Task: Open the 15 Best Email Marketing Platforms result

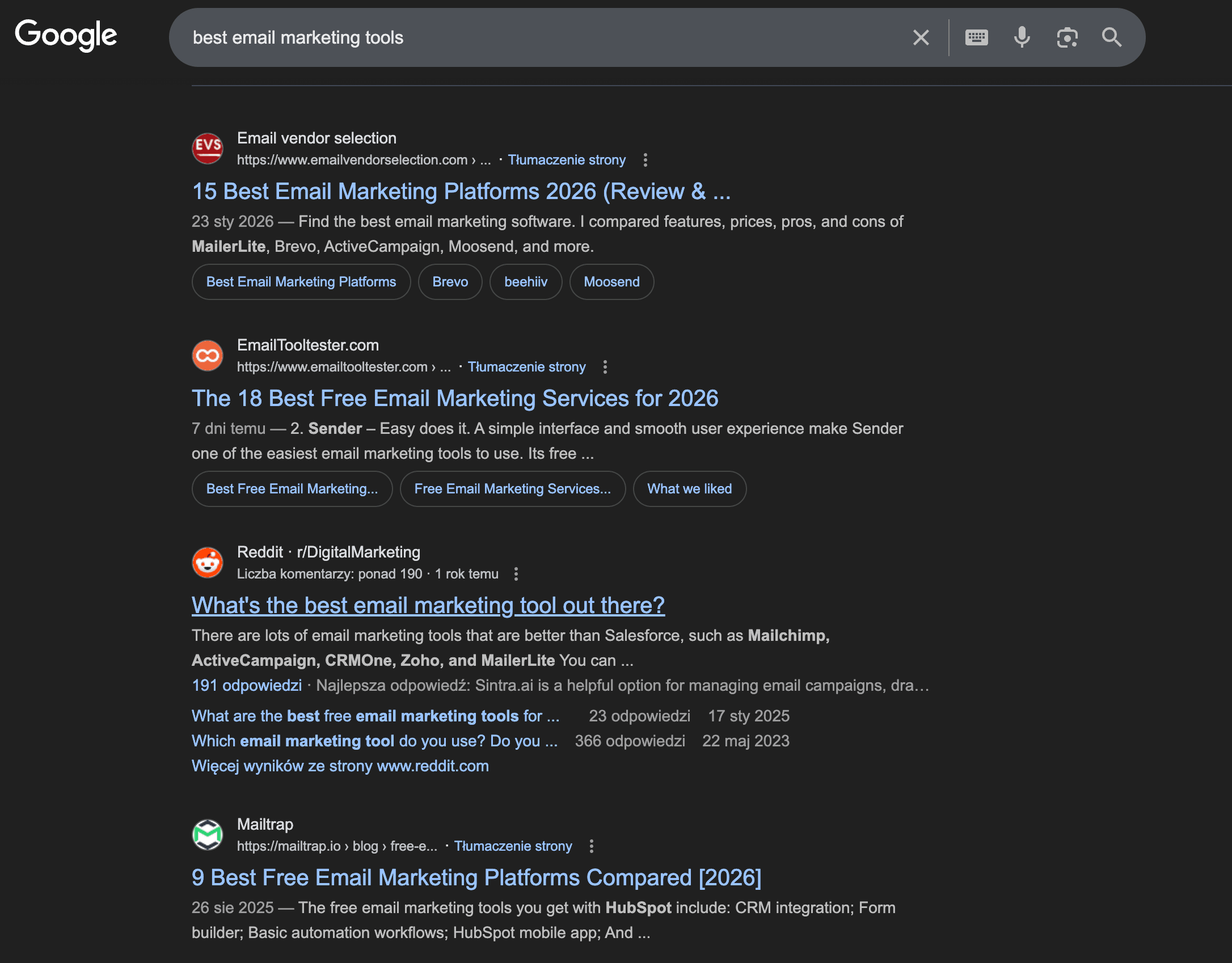Action: [461, 191]
